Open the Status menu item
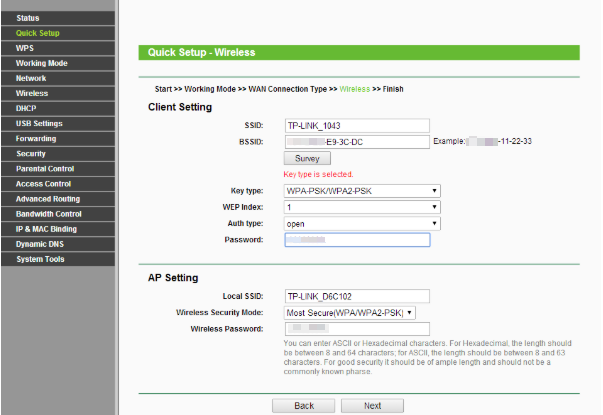Viewport: 603px width, 415px height. (x=28, y=18)
